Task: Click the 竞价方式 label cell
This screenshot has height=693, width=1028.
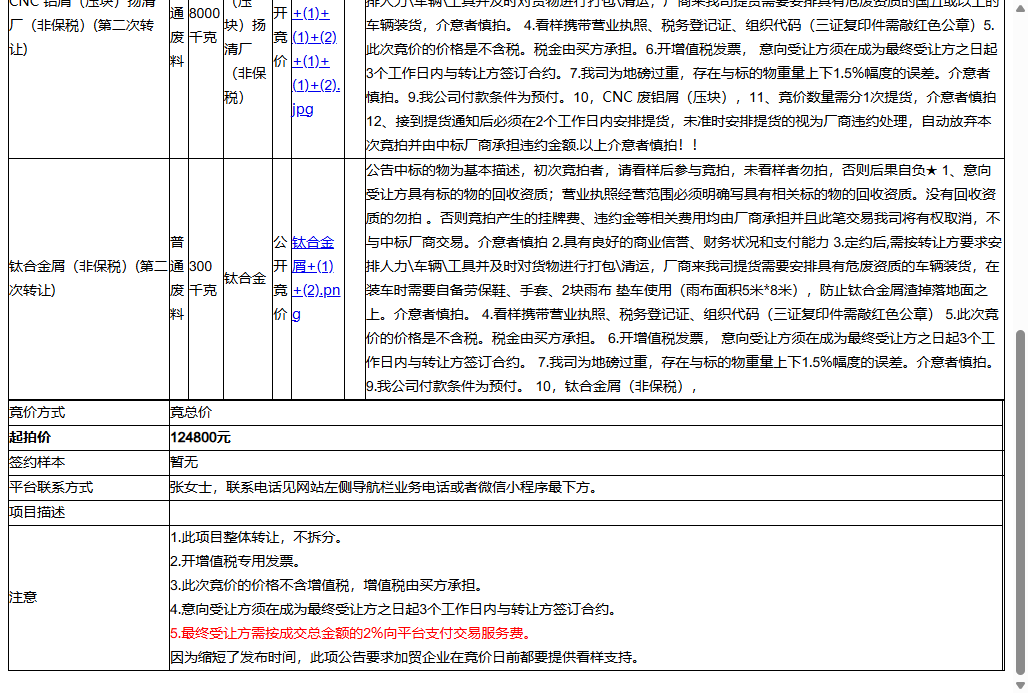Action: coord(89,412)
